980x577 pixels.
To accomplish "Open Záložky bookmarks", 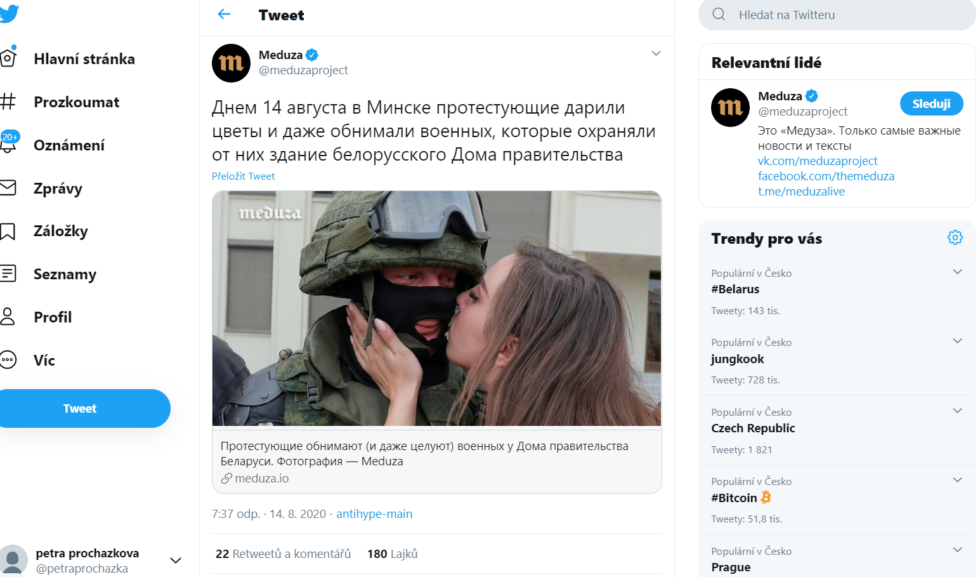I will coord(8,231).
